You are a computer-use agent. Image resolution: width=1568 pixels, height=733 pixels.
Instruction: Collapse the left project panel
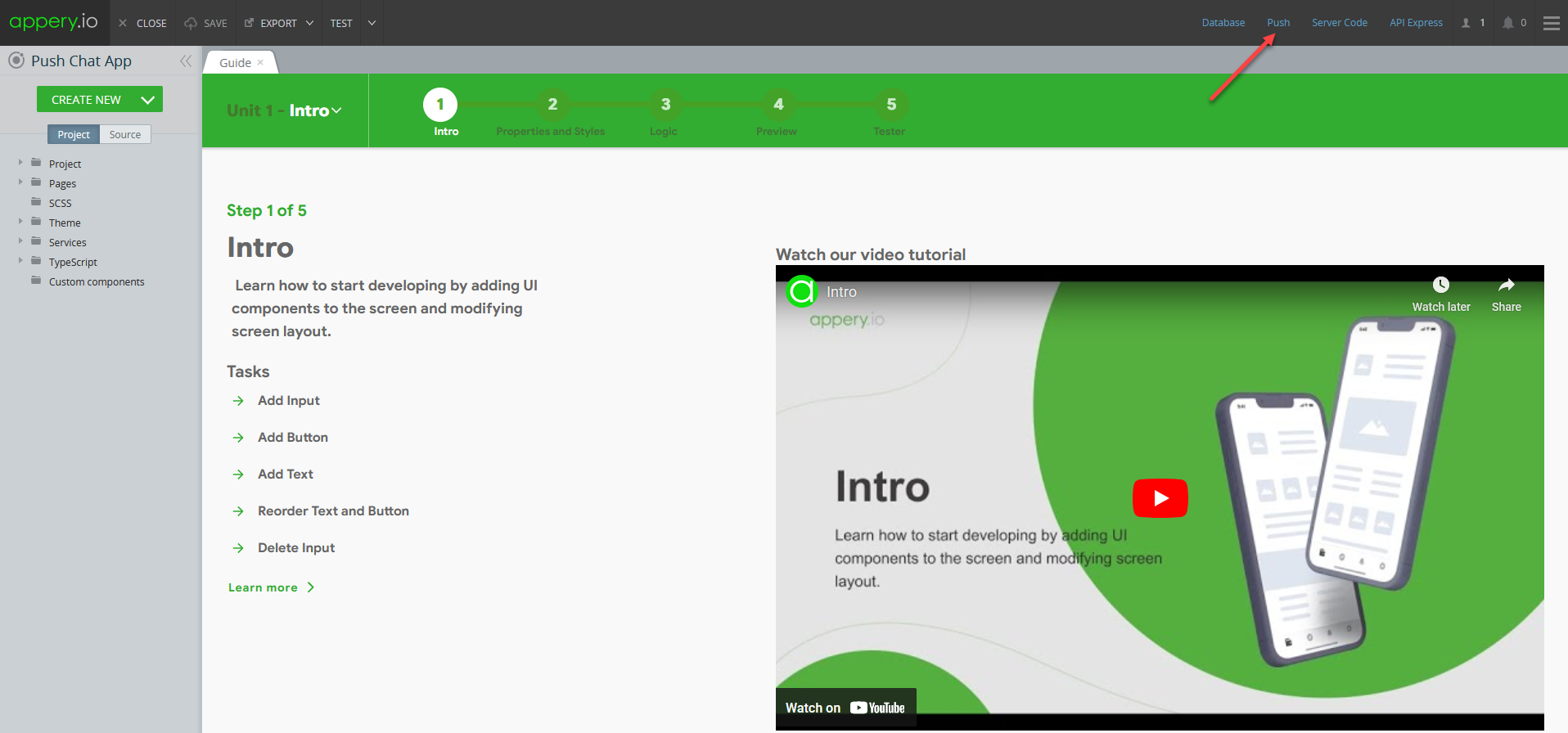click(x=186, y=61)
